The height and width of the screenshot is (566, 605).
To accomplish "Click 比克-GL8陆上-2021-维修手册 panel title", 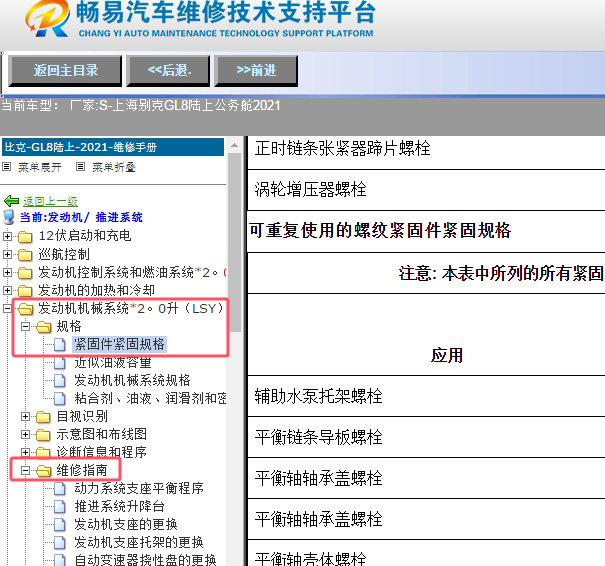I will tap(113, 147).
